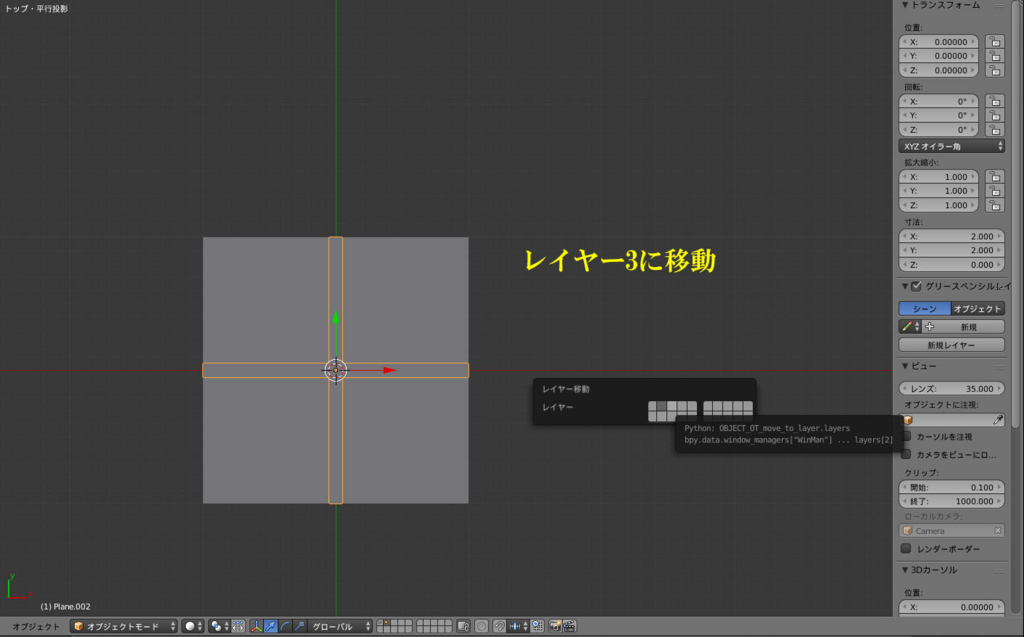
Task: Lock the position Z value
Action: [x=995, y=71]
